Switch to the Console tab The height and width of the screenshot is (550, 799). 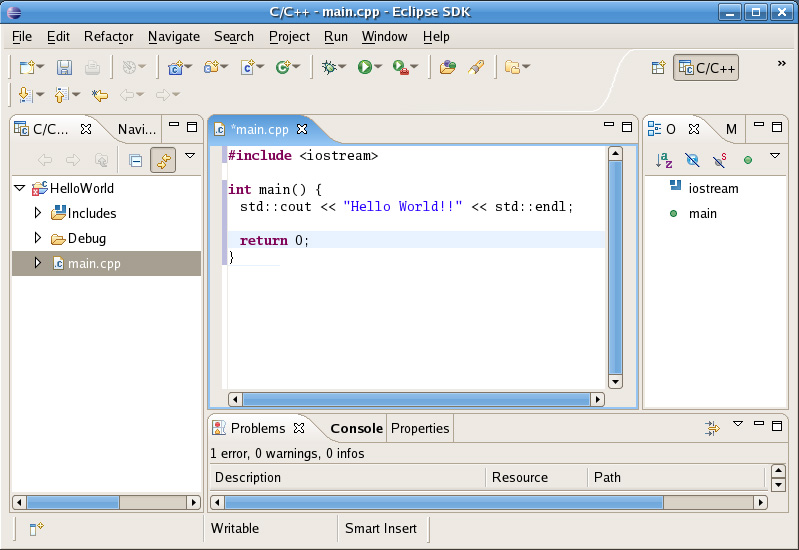pyautogui.click(x=356, y=428)
